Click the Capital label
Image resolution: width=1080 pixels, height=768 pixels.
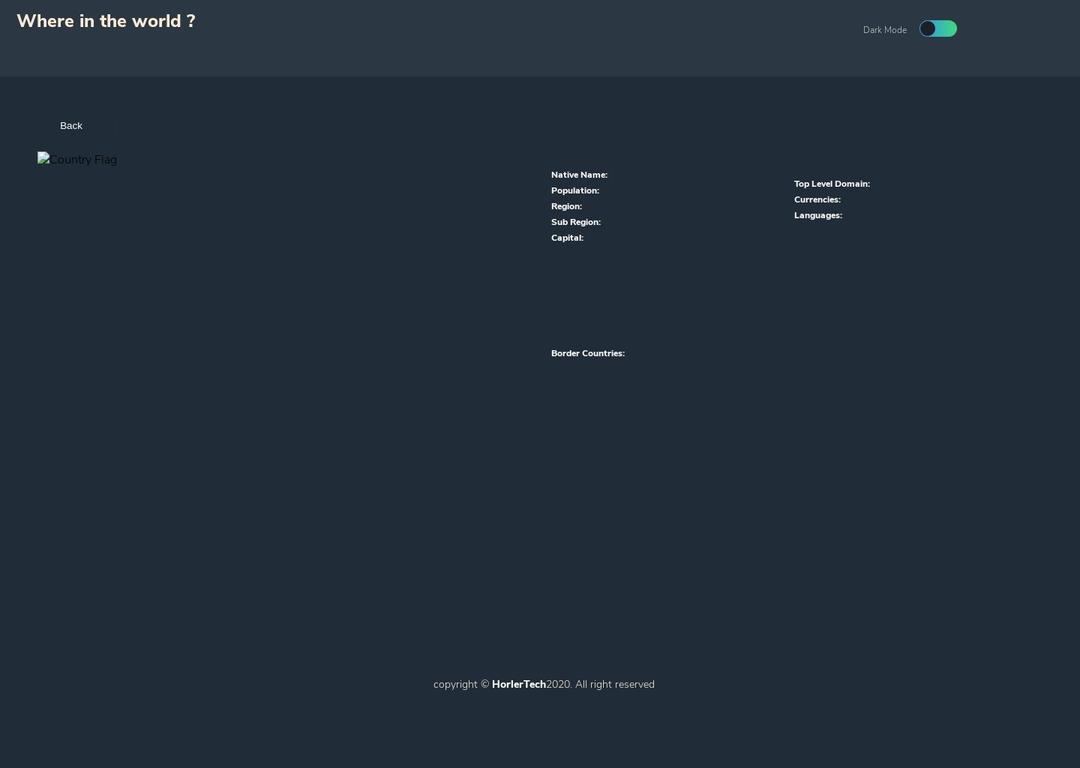click(567, 238)
